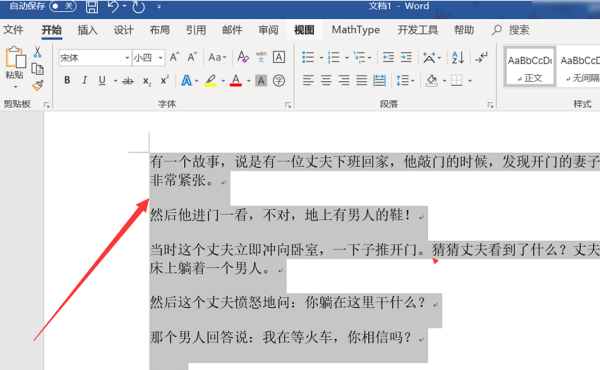Open underline style dropdown arrow
This screenshot has width=600, height=370.
115,81
